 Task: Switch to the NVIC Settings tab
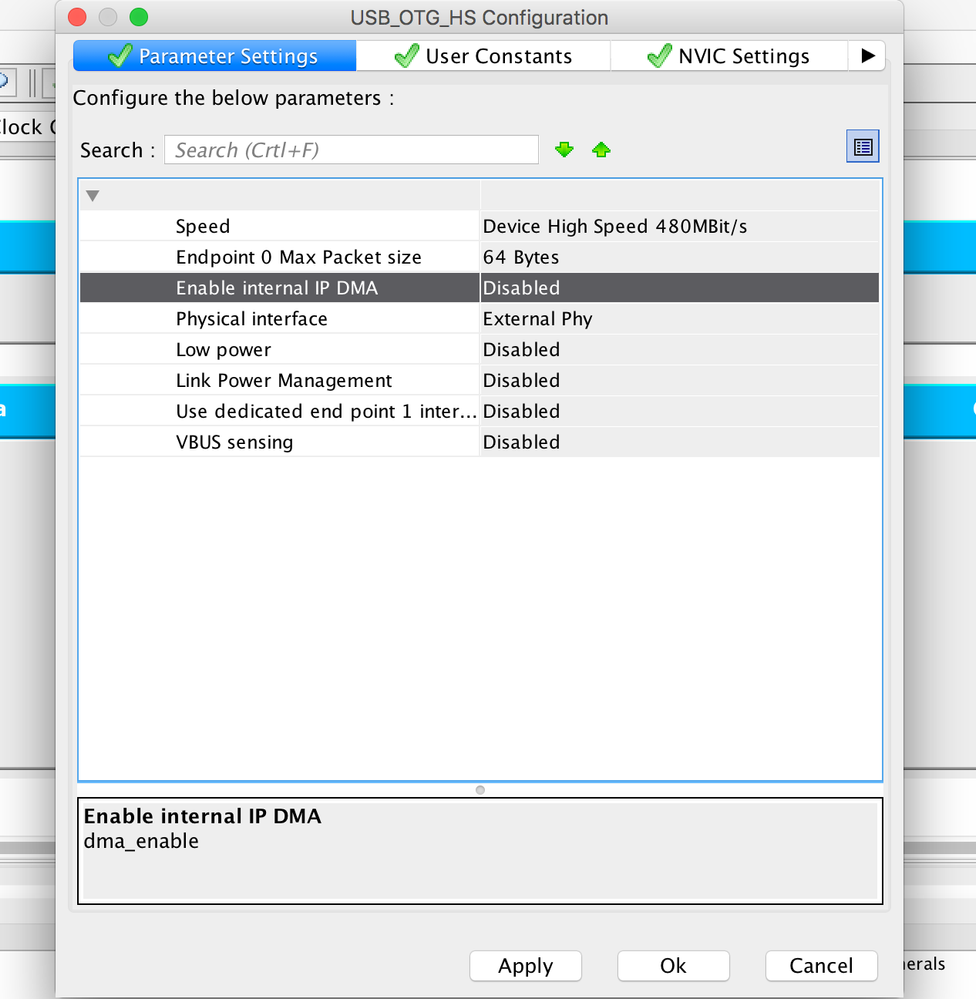point(729,56)
